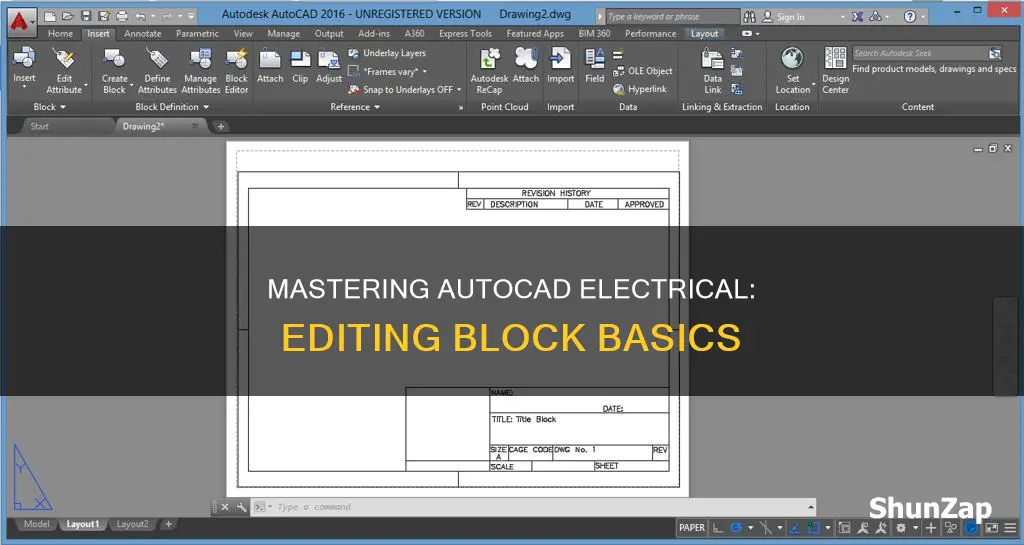
Task: Switch to the Express Tools ribbon tab
Action: pyautogui.click(x=465, y=33)
